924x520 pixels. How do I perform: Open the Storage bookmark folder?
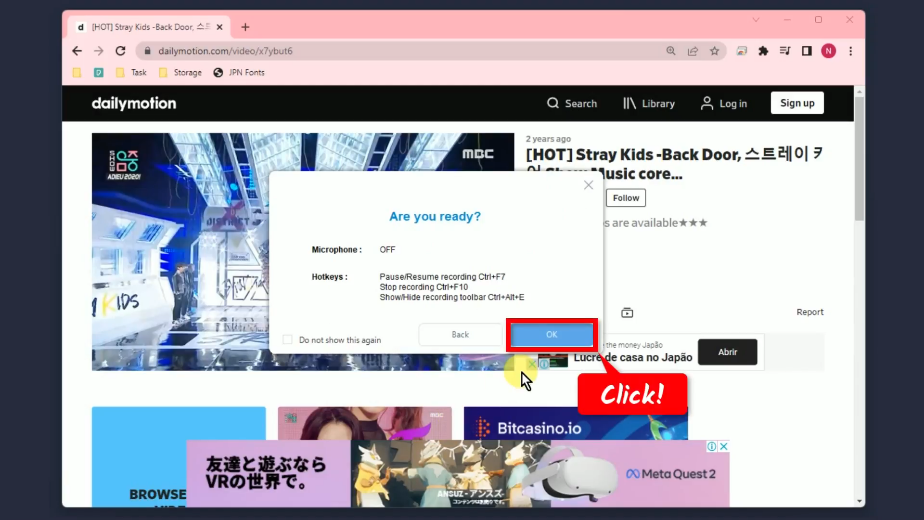pyautogui.click(x=180, y=73)
